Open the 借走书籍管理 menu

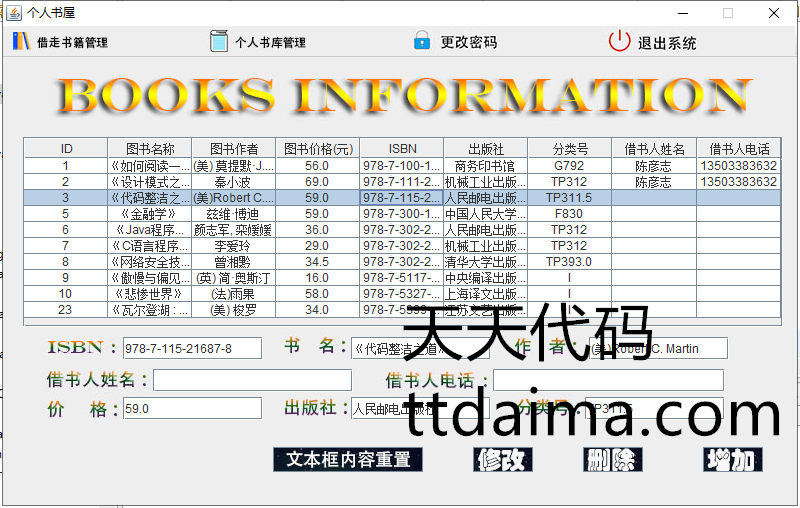[72, 43]
